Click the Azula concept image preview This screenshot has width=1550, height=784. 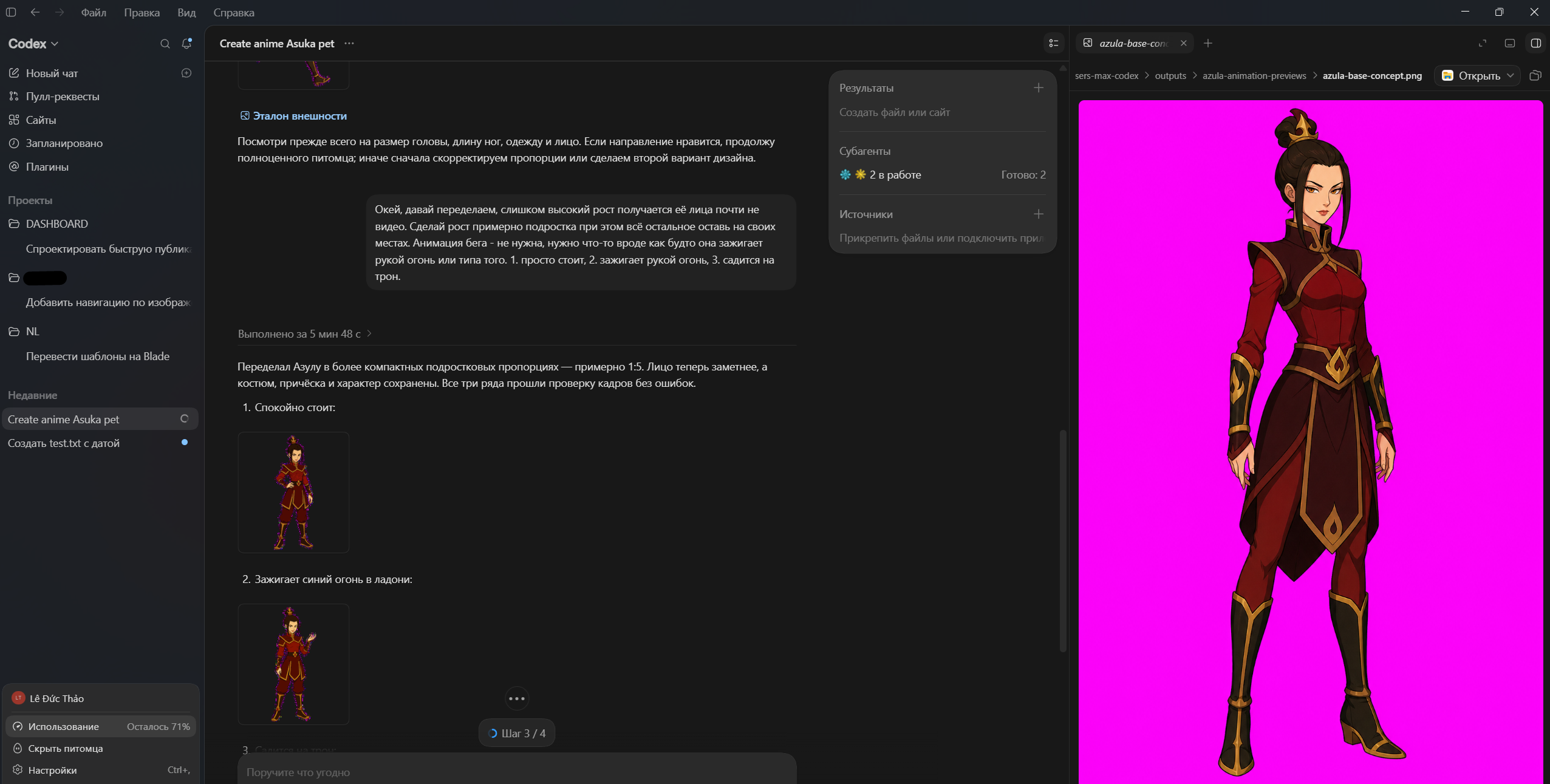click(x=1311, y=442)
